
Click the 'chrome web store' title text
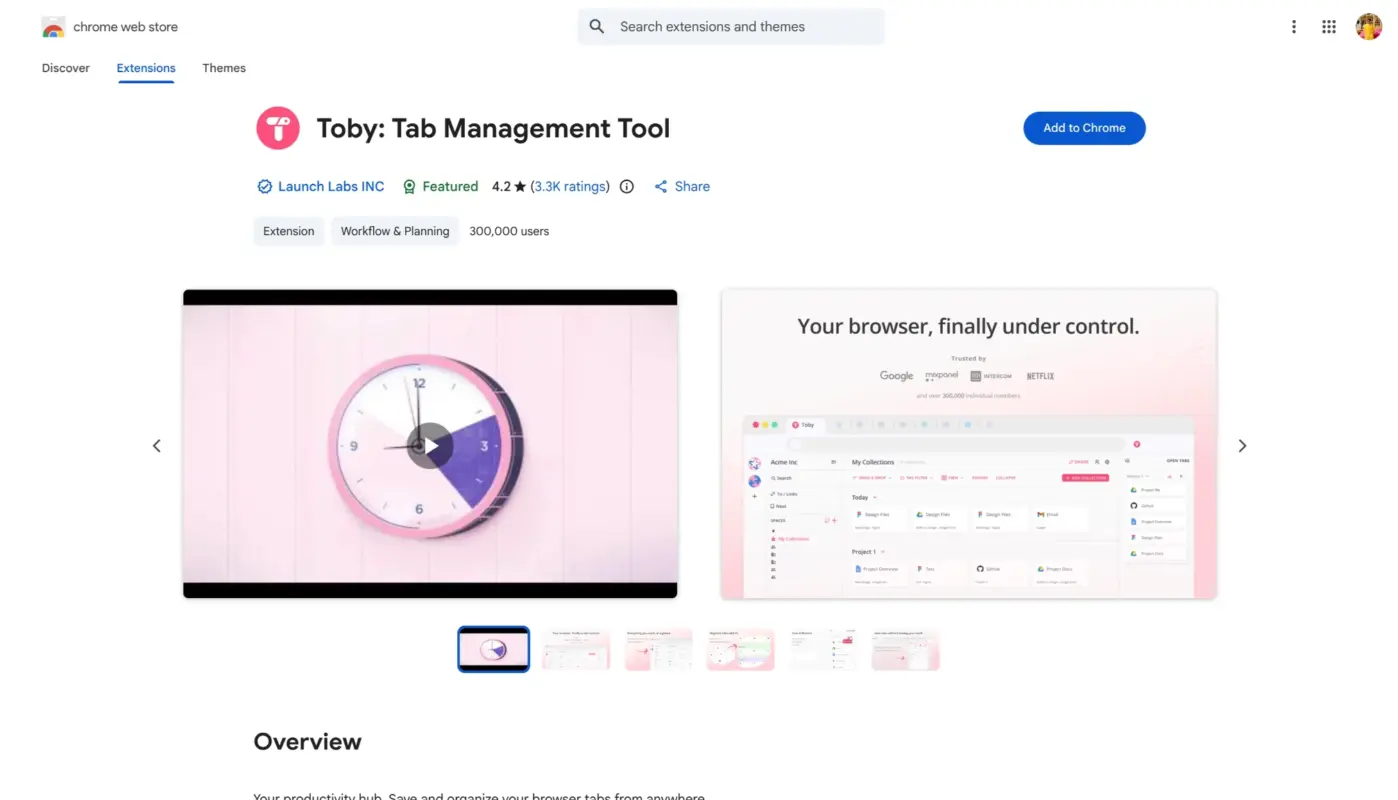tap(125, 27)
